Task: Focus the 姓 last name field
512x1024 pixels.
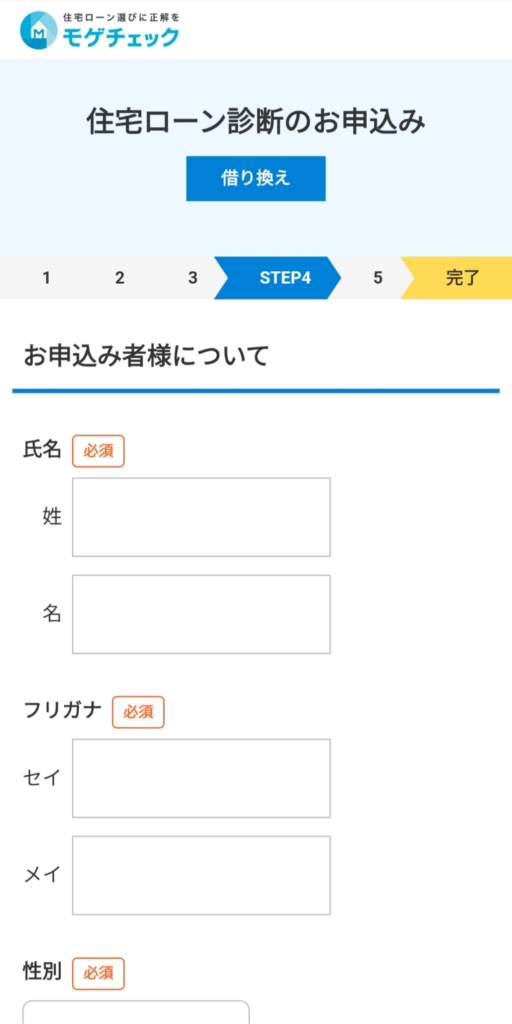Action: coord(201,517)
